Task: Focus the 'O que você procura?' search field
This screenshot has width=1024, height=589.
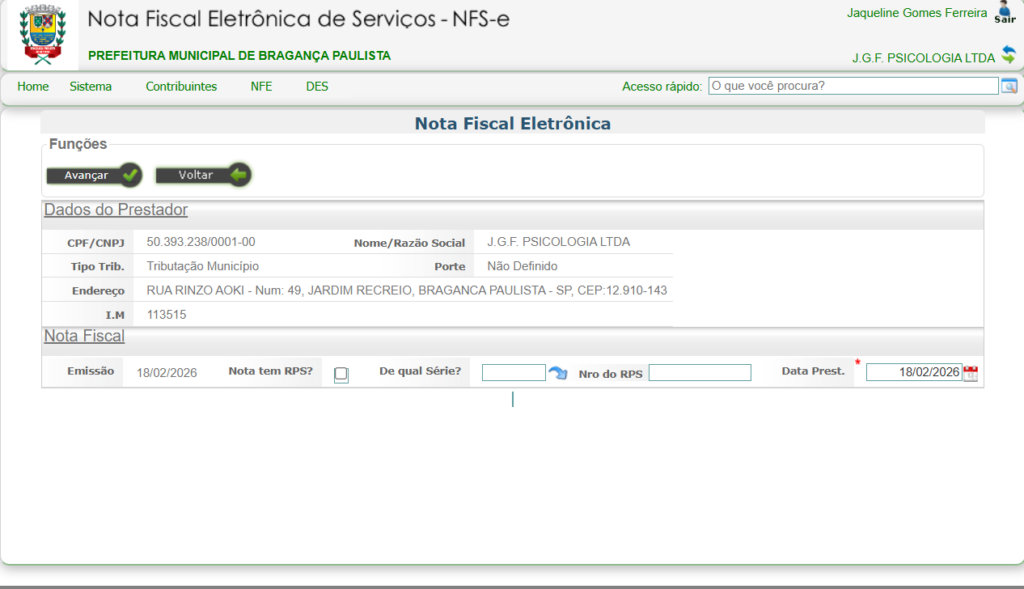Action: 852,86
